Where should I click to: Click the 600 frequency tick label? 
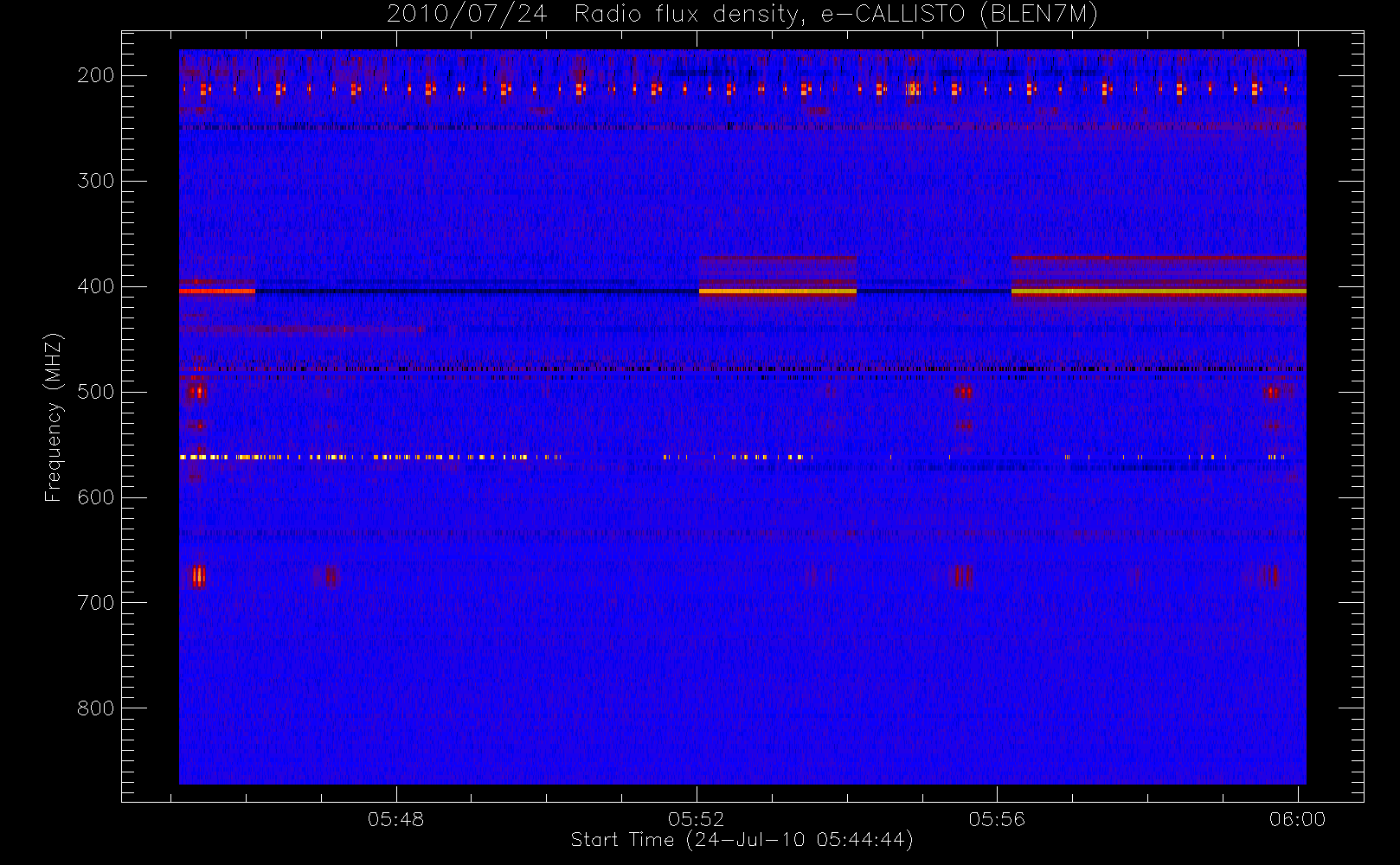coord(96,497)
